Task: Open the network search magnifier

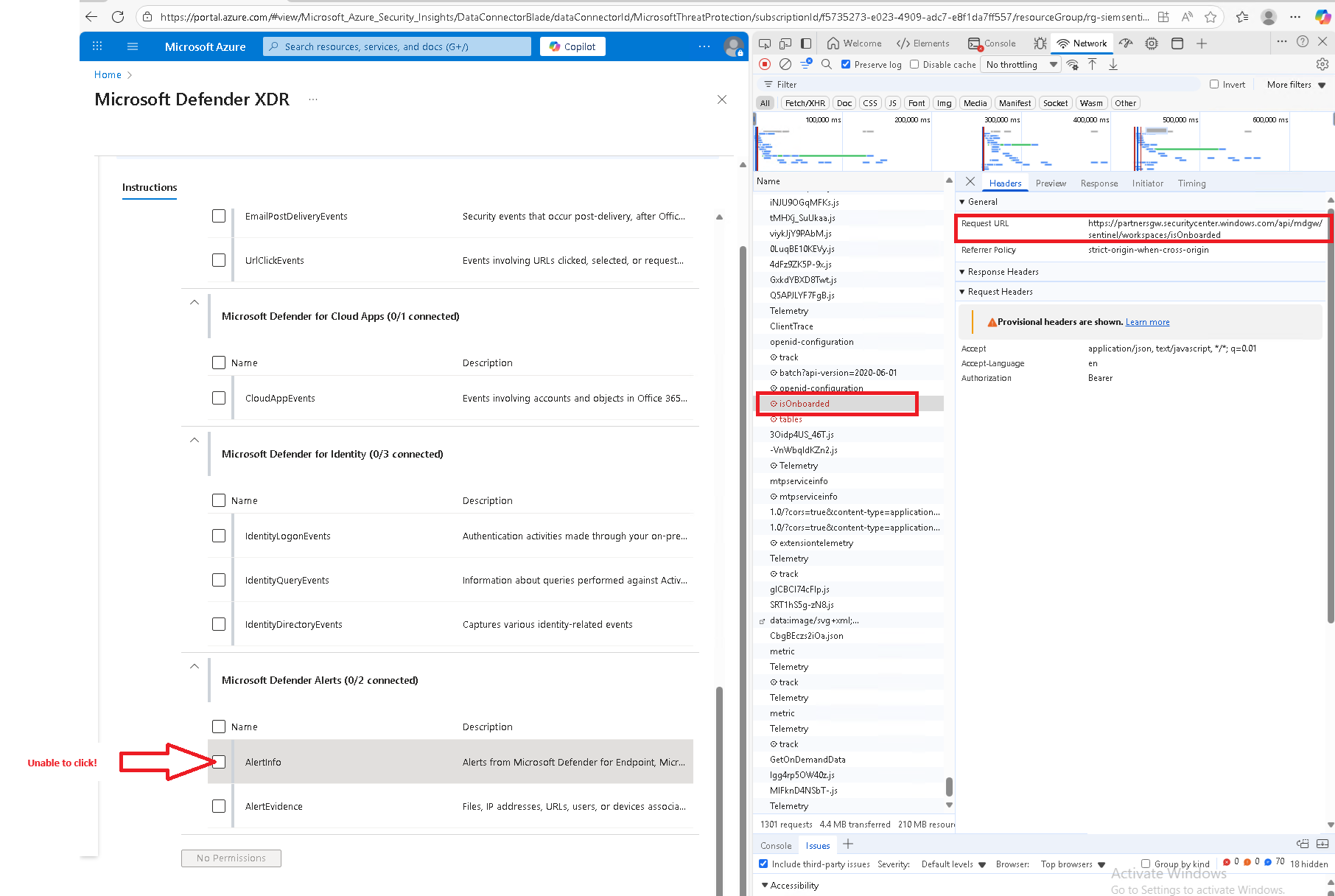Action: pos(827,64)
